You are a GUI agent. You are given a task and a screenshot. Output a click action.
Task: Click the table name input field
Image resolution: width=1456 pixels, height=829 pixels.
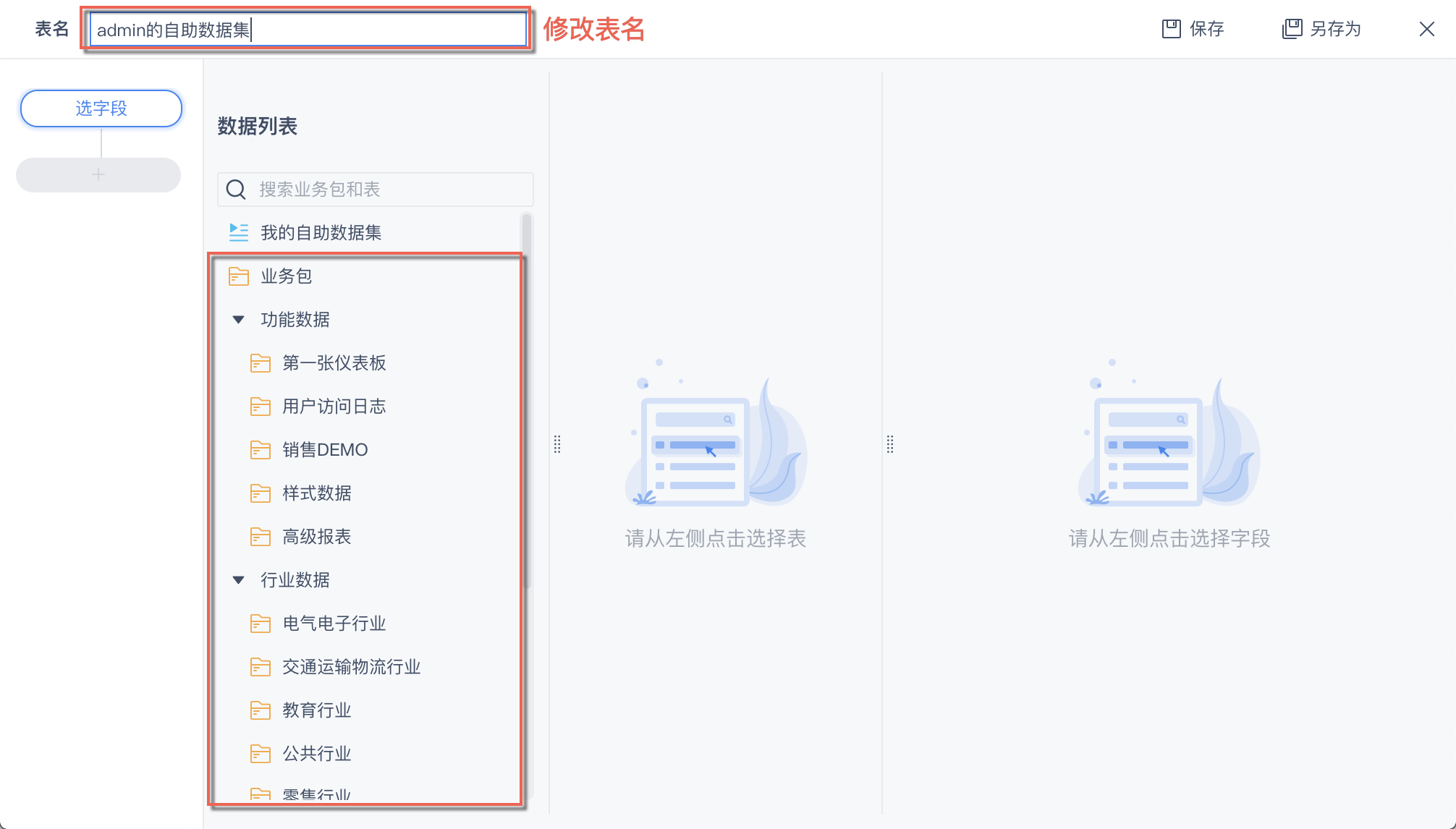click(x=308, y=30)
